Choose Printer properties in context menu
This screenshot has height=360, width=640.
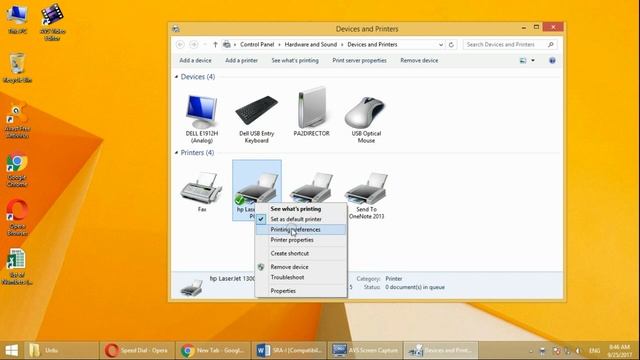pyautogui.click(x=301, y=240)
